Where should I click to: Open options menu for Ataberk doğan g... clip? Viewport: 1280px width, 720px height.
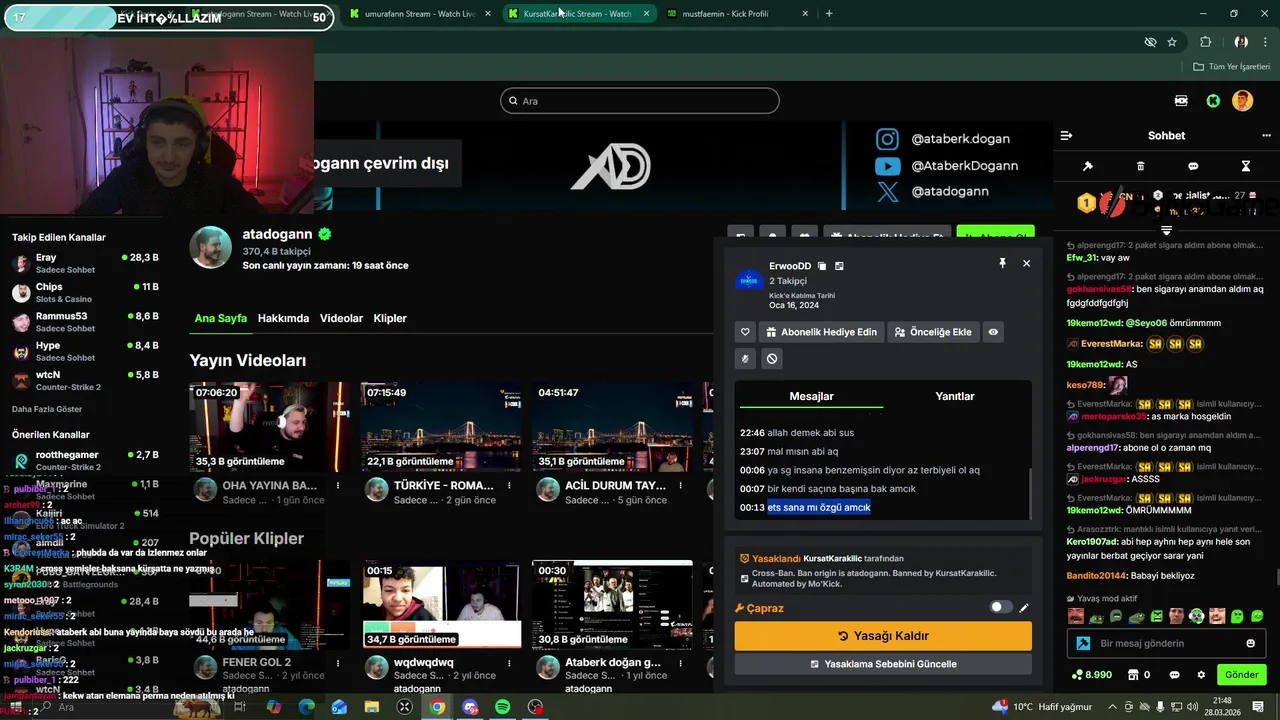pos(680,663)
